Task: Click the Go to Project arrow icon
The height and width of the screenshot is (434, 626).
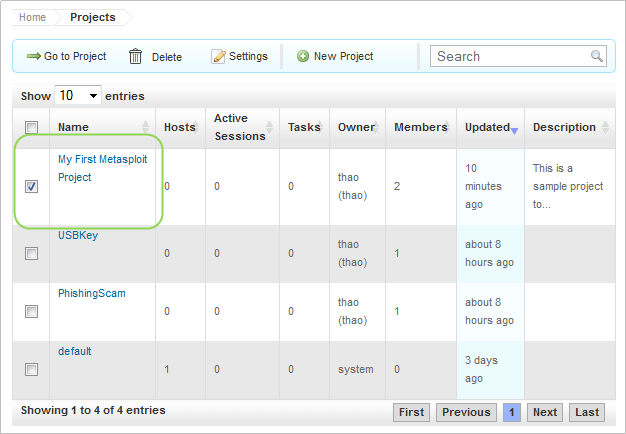Action: point(33,57)
